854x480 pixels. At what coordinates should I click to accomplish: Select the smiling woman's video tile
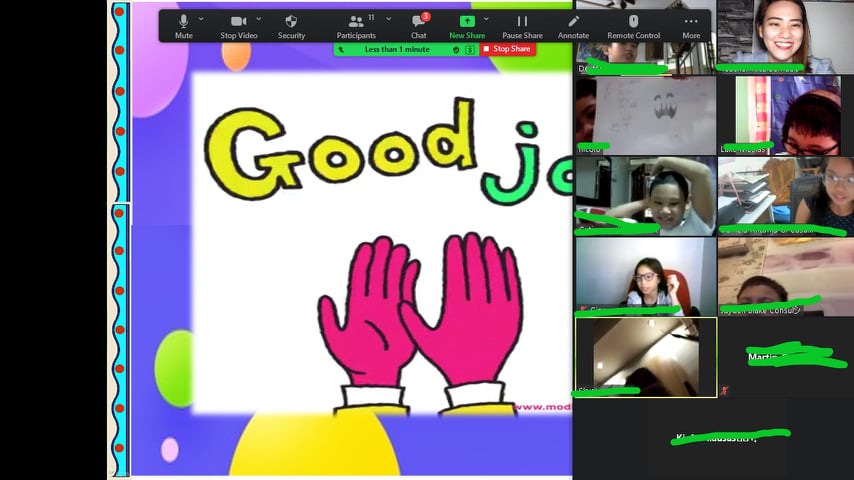click(x=785, y=37)
